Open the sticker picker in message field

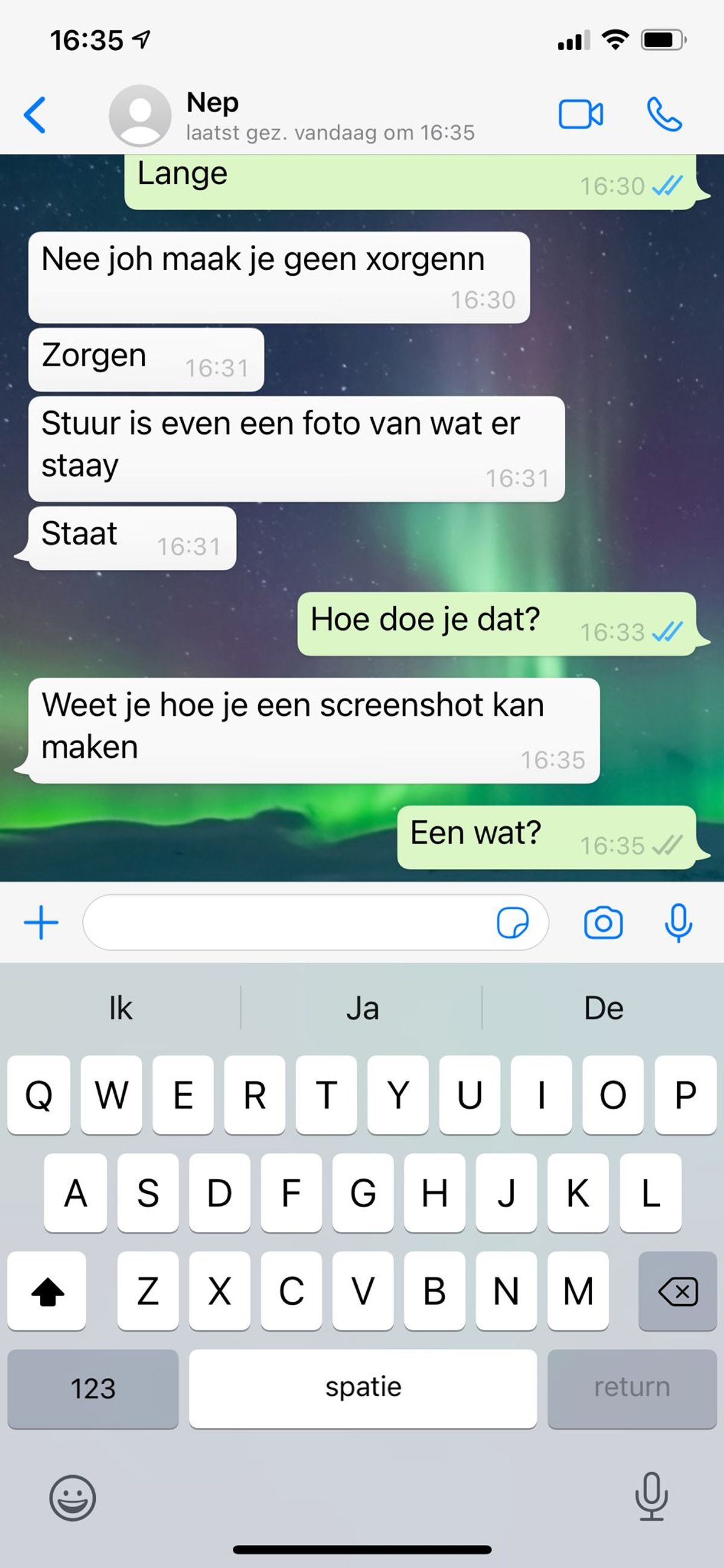coord(513,923)
